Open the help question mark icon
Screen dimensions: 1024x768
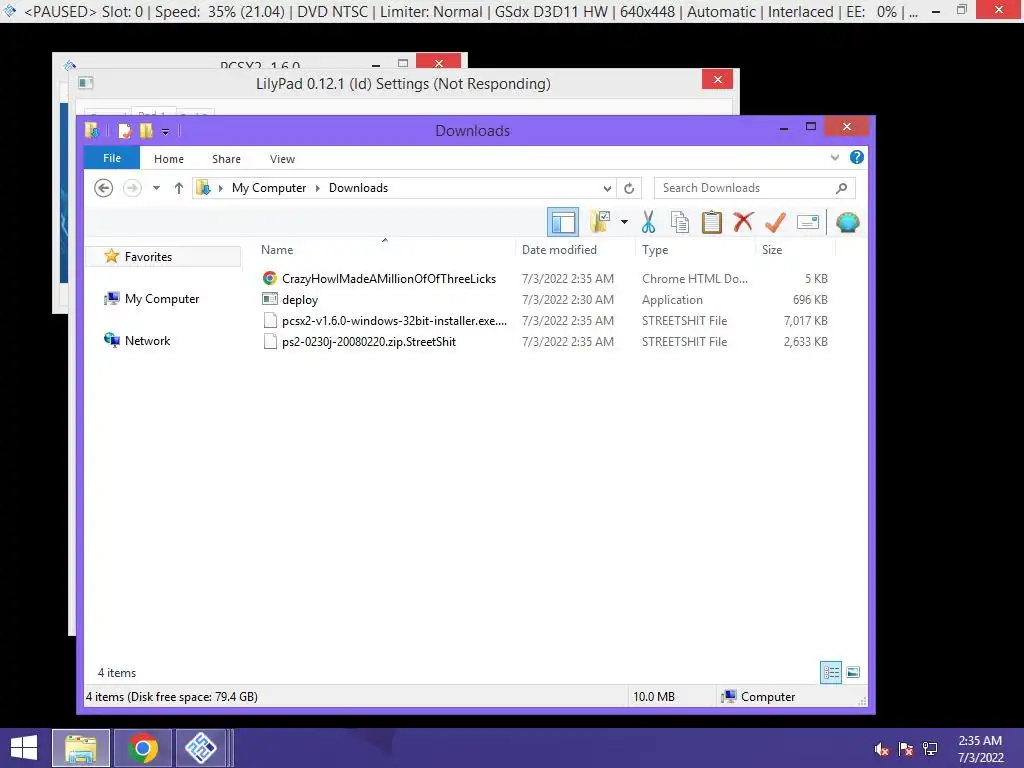(857, 157)
